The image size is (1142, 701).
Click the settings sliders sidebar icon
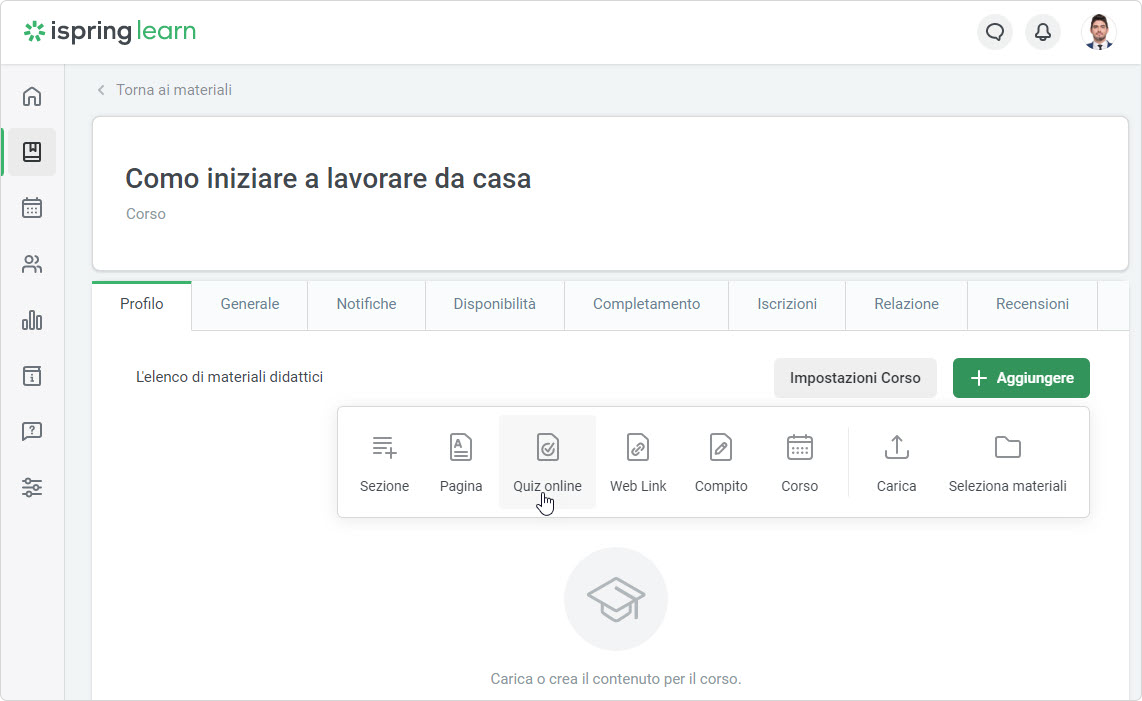[32, 488]
